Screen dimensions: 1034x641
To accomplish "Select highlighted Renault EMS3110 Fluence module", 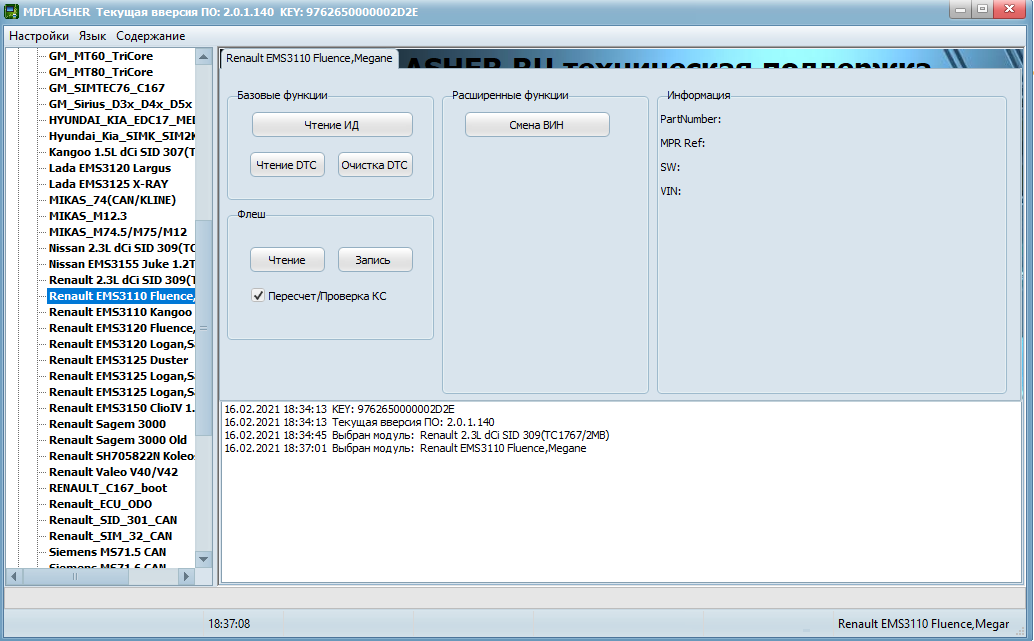I will click(121, 296).
